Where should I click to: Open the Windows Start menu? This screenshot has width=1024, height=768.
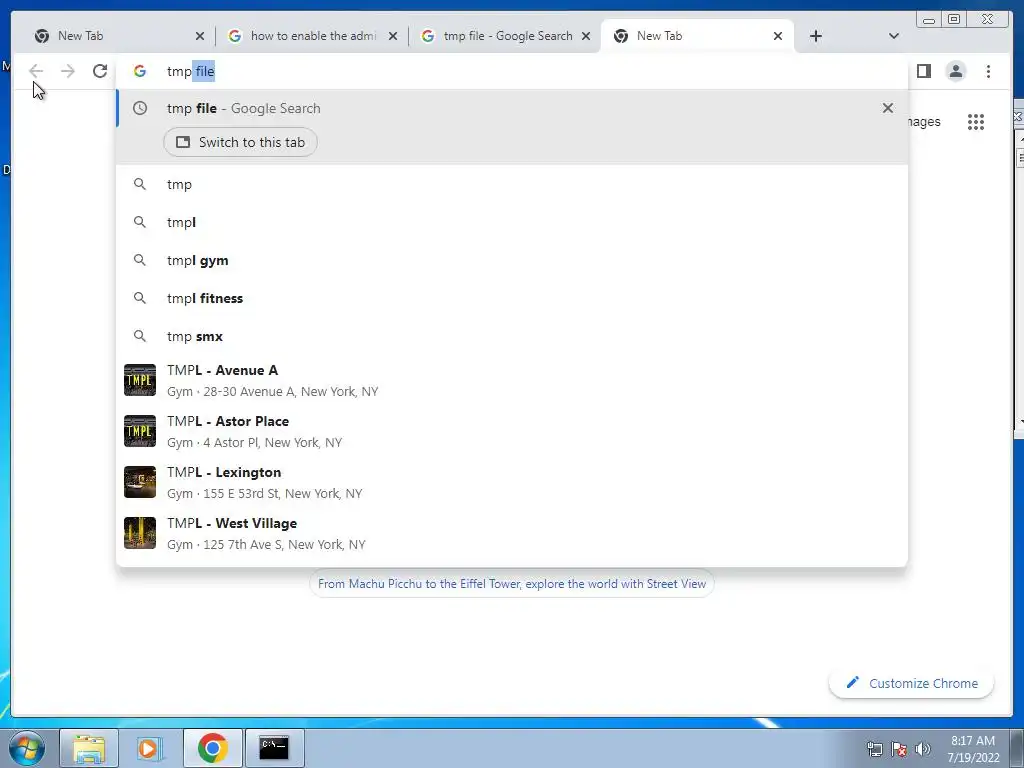27,748
